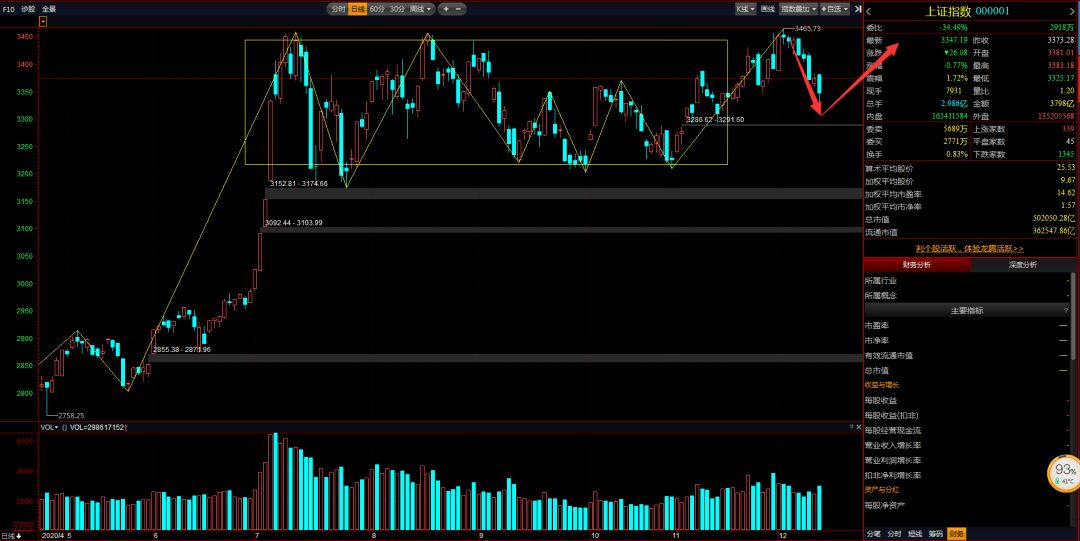The width and height of the screenshot is (1080, 541).
Task: Switch chart to 分时 period
Action: pos(337,9)
